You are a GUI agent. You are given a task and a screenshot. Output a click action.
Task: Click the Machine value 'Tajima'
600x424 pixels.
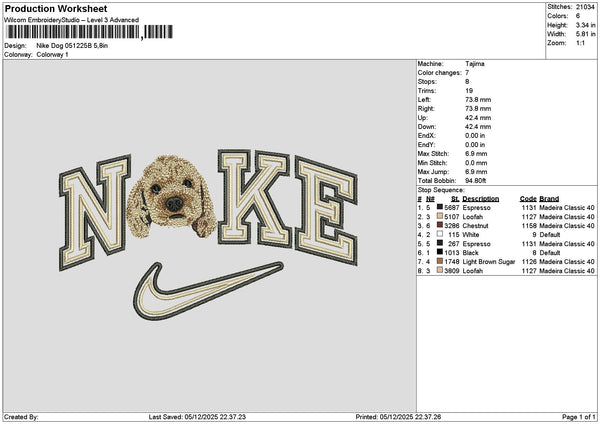(x=475, y=64)
